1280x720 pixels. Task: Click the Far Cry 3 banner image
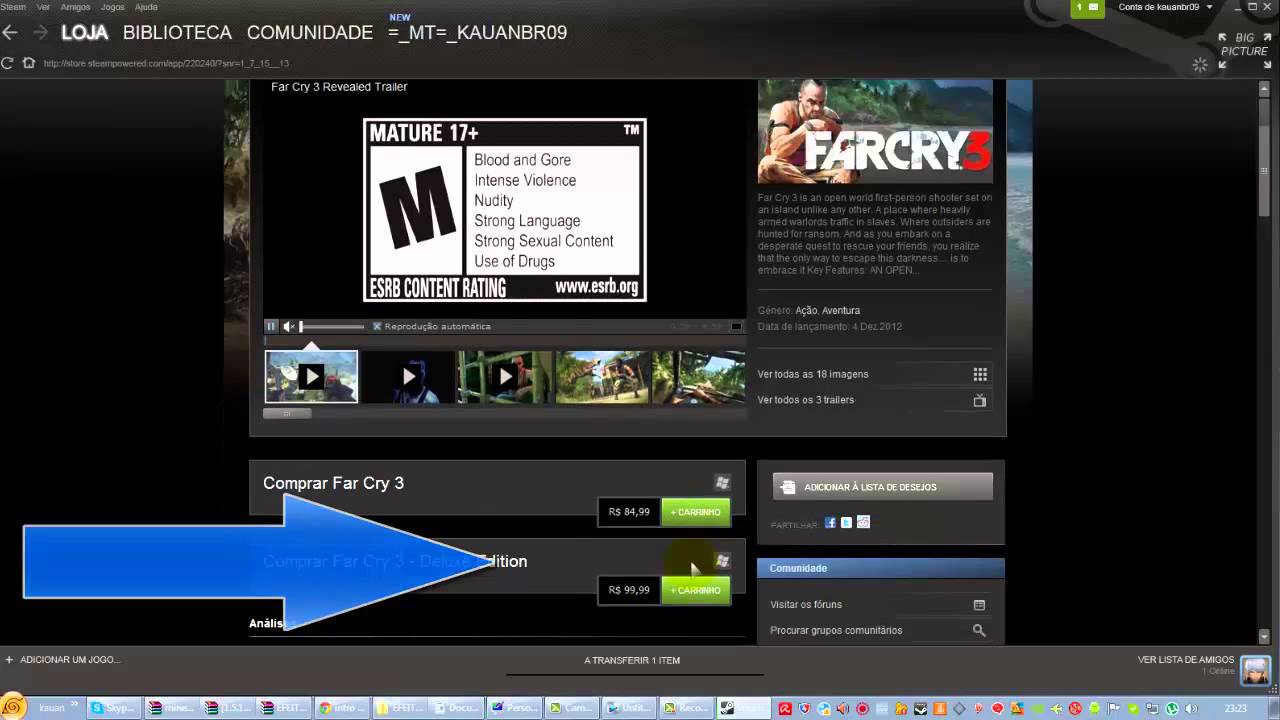[875, 131]
